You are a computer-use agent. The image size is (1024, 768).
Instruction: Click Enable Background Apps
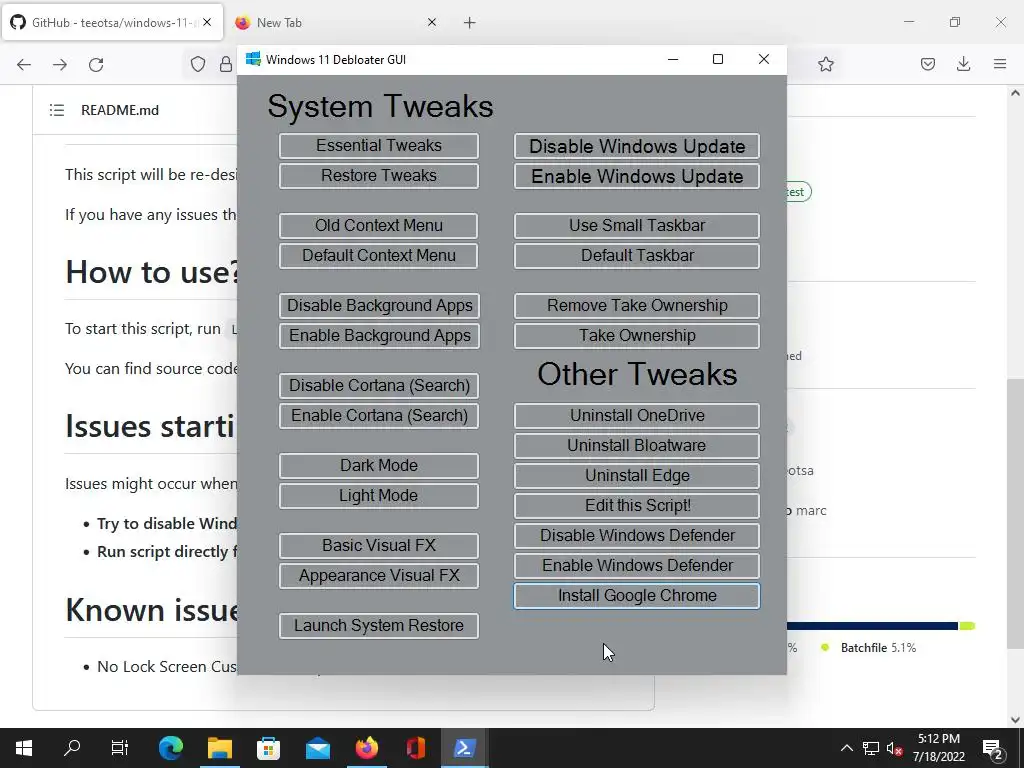379,336
